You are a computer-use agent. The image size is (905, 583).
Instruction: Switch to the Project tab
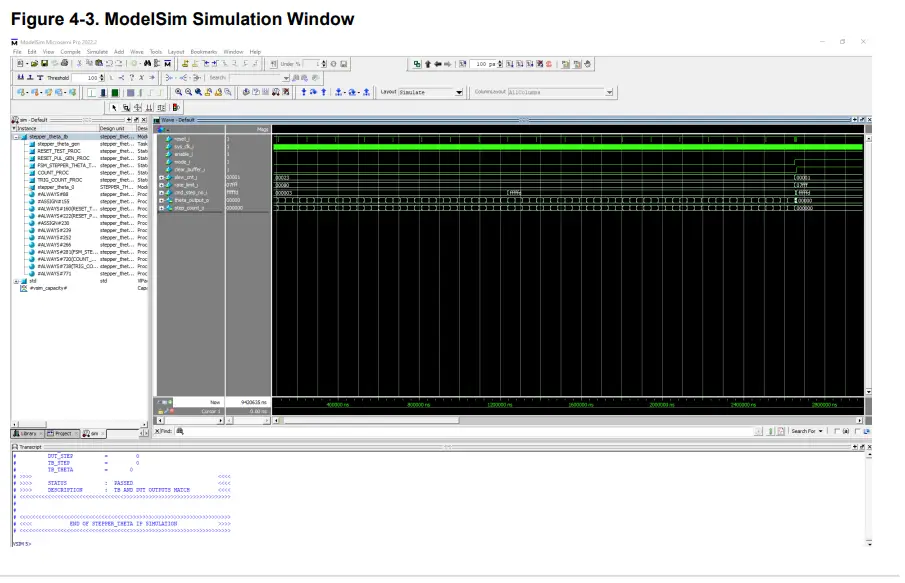(62, 433)
